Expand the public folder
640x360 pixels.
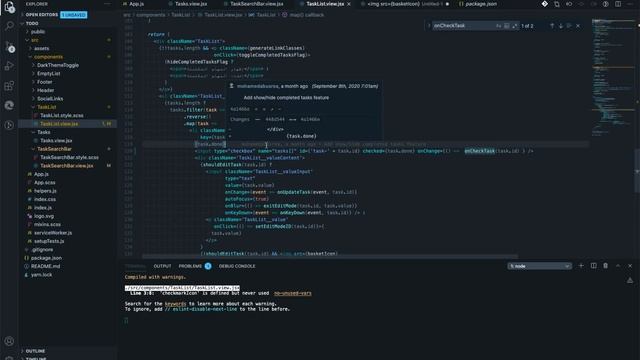38,31
